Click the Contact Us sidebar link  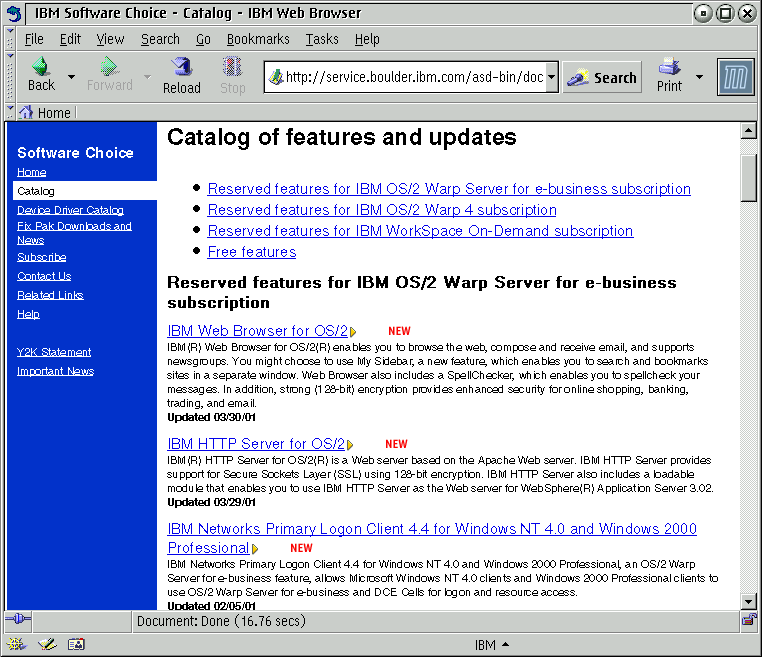click(44, 276)
